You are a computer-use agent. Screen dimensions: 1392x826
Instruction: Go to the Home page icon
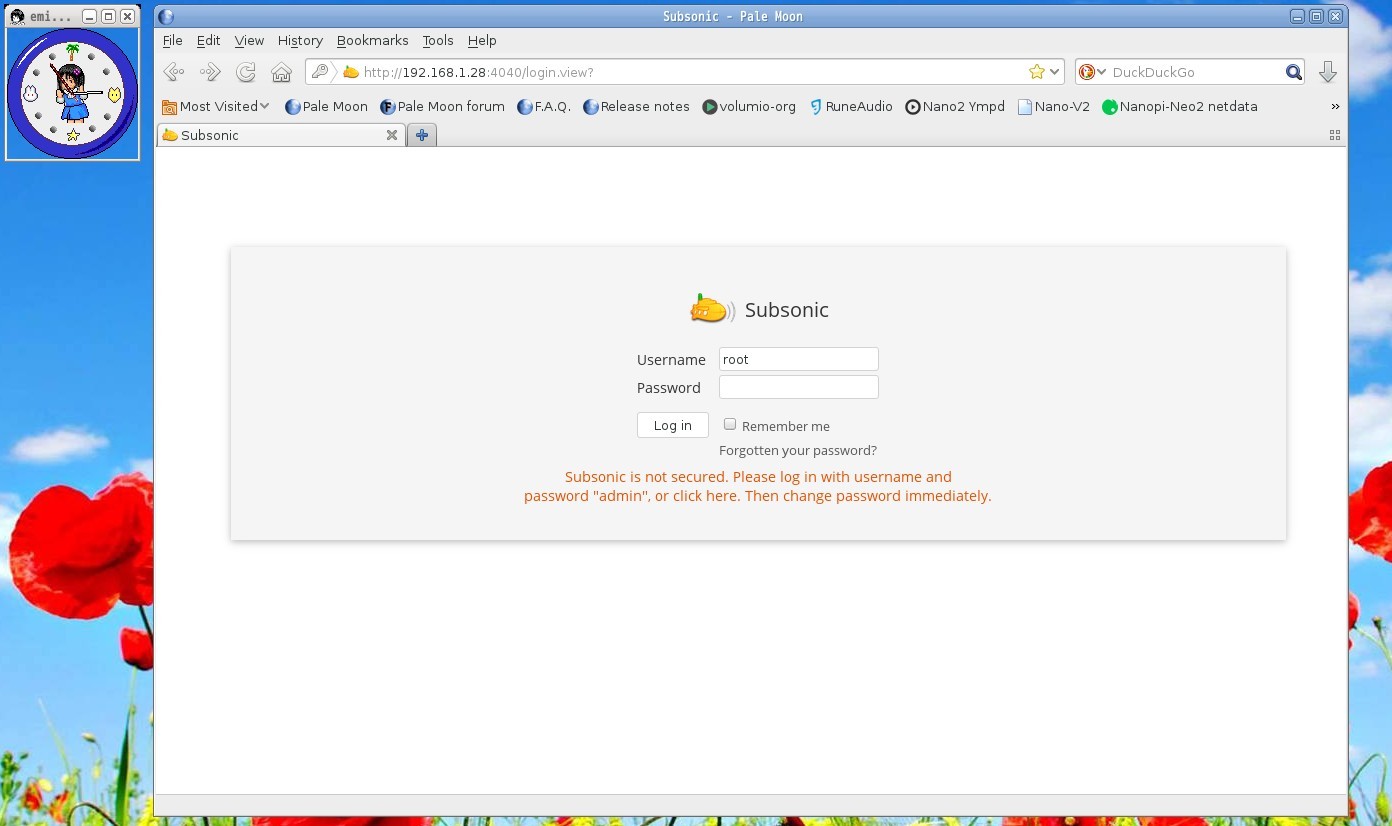pos(282,72)
